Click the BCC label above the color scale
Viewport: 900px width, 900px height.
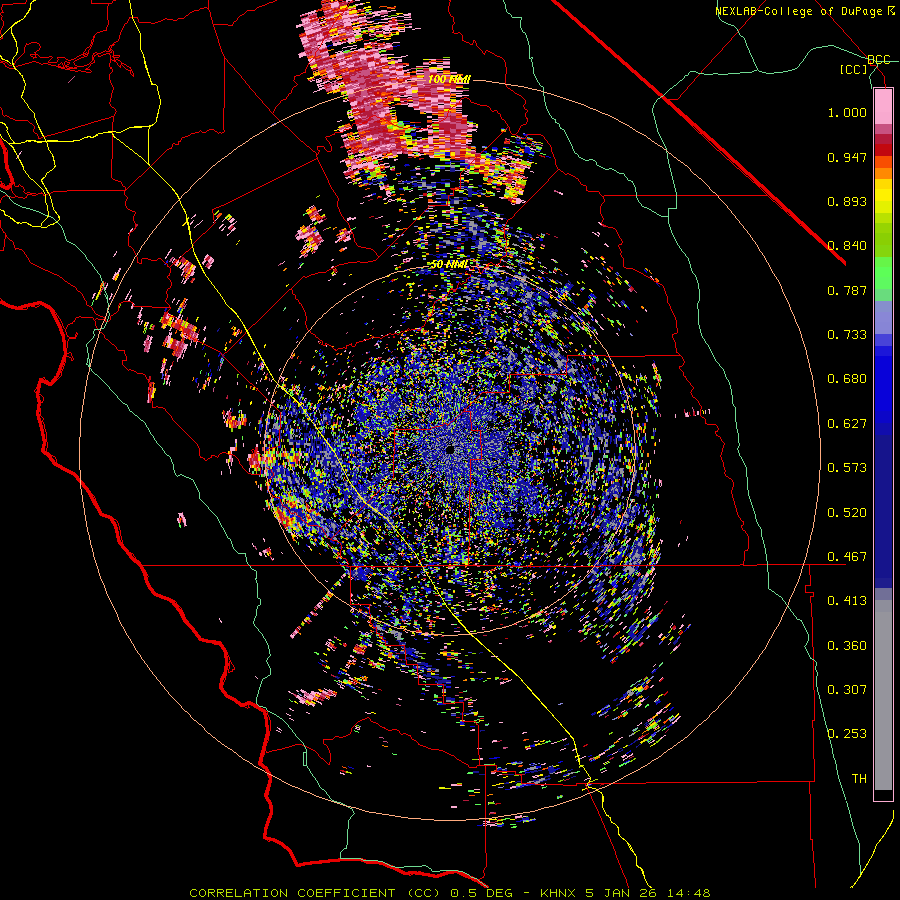(879, 60)
